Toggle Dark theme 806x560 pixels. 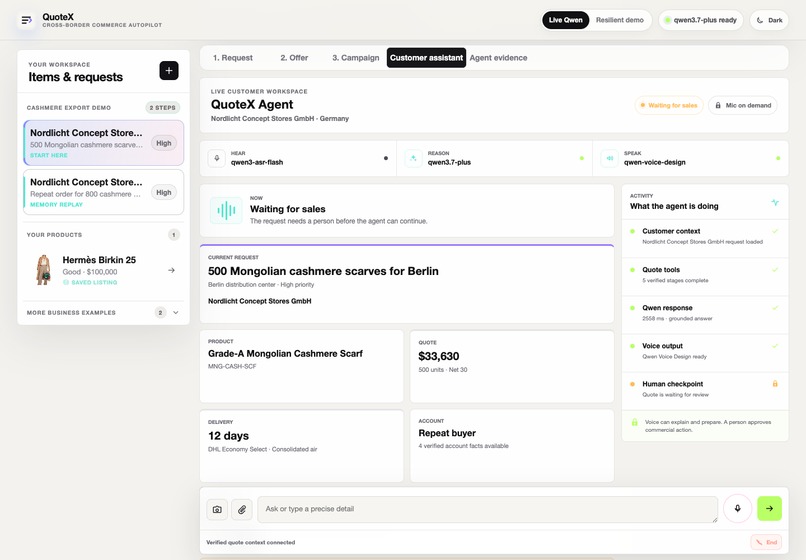(x=770, y=20)
